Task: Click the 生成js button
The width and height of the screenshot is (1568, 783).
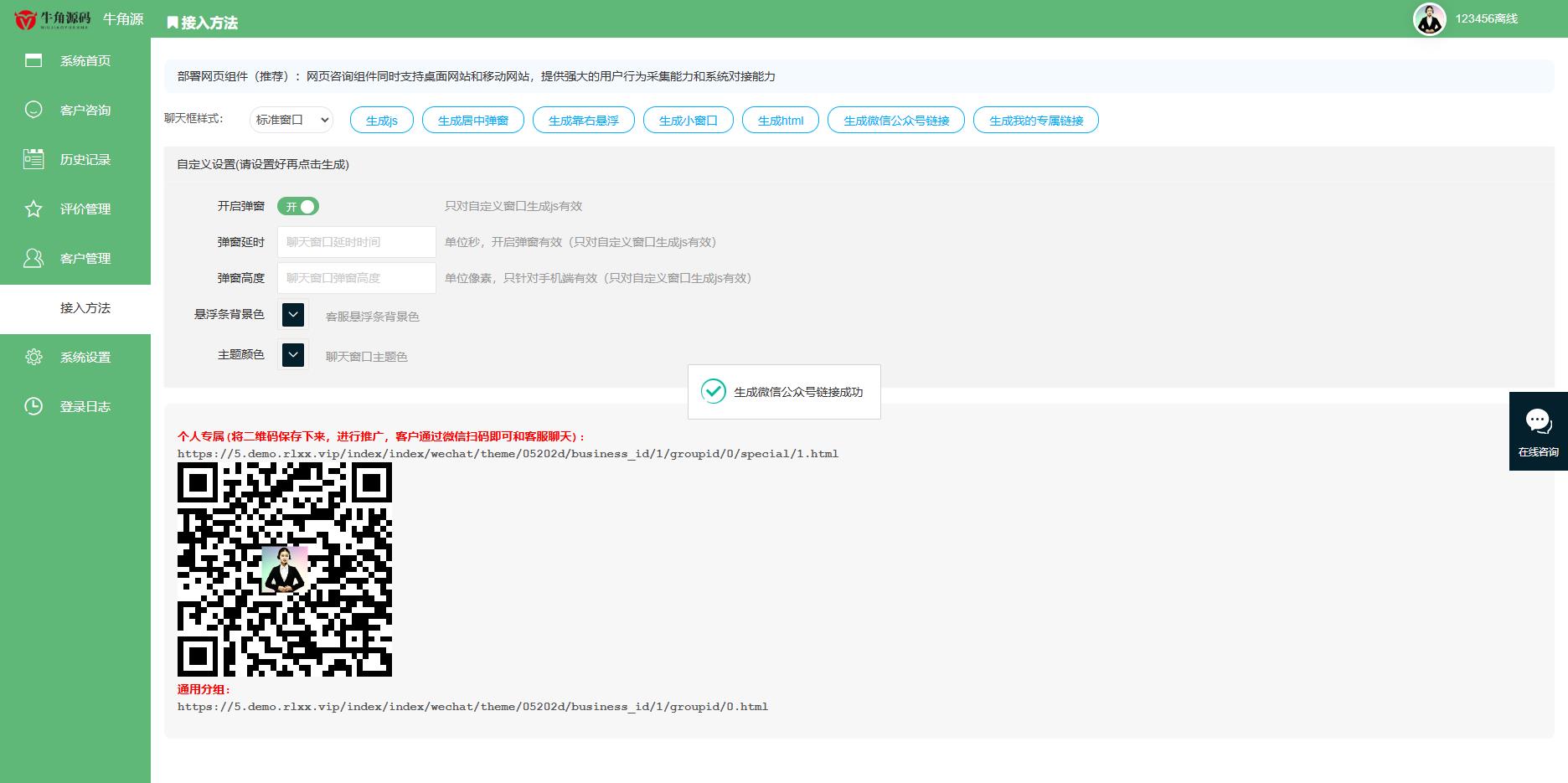Action: pyautogui.click(x=382, y=120)
